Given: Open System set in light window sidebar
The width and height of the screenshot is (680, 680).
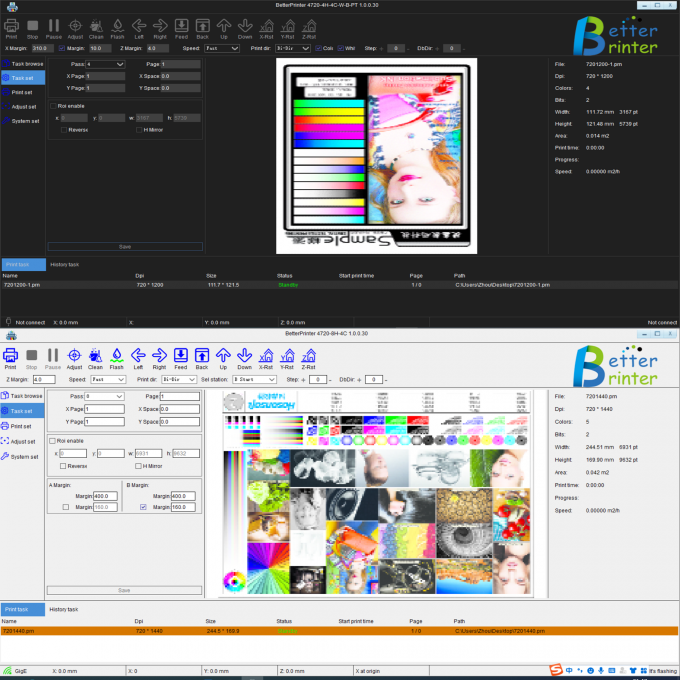Looking at the screenshot, I should tap(24, 456).
